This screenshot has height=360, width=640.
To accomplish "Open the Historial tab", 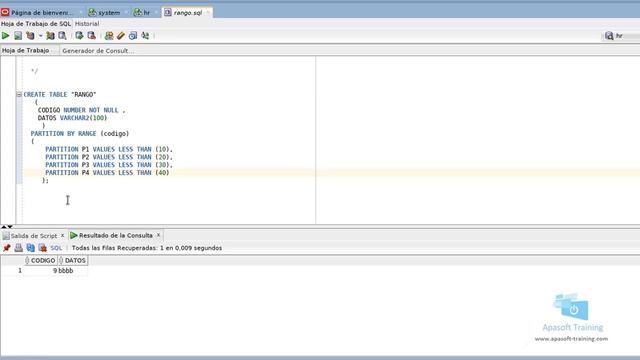I will click(87, 24).
